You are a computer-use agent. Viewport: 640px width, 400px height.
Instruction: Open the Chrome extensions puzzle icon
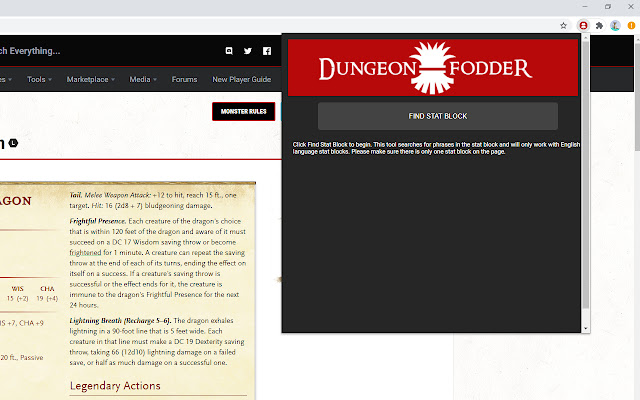[x=599, y=26]
